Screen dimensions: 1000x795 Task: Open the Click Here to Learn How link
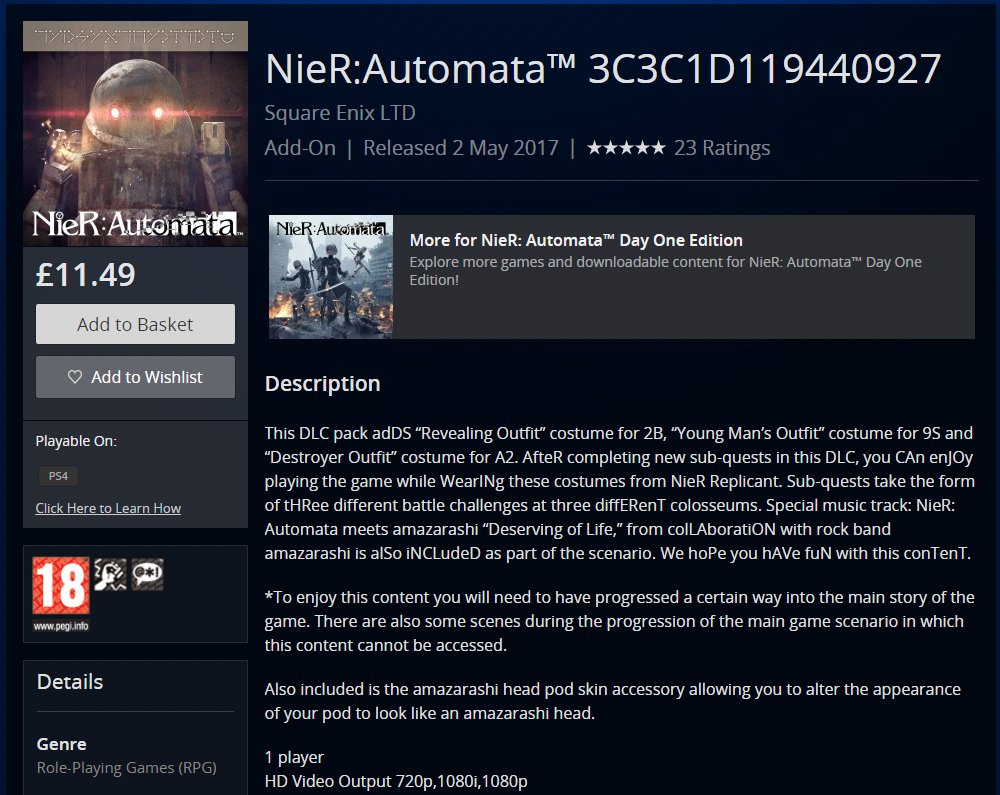pyautogui.click(x=108, y=508)
